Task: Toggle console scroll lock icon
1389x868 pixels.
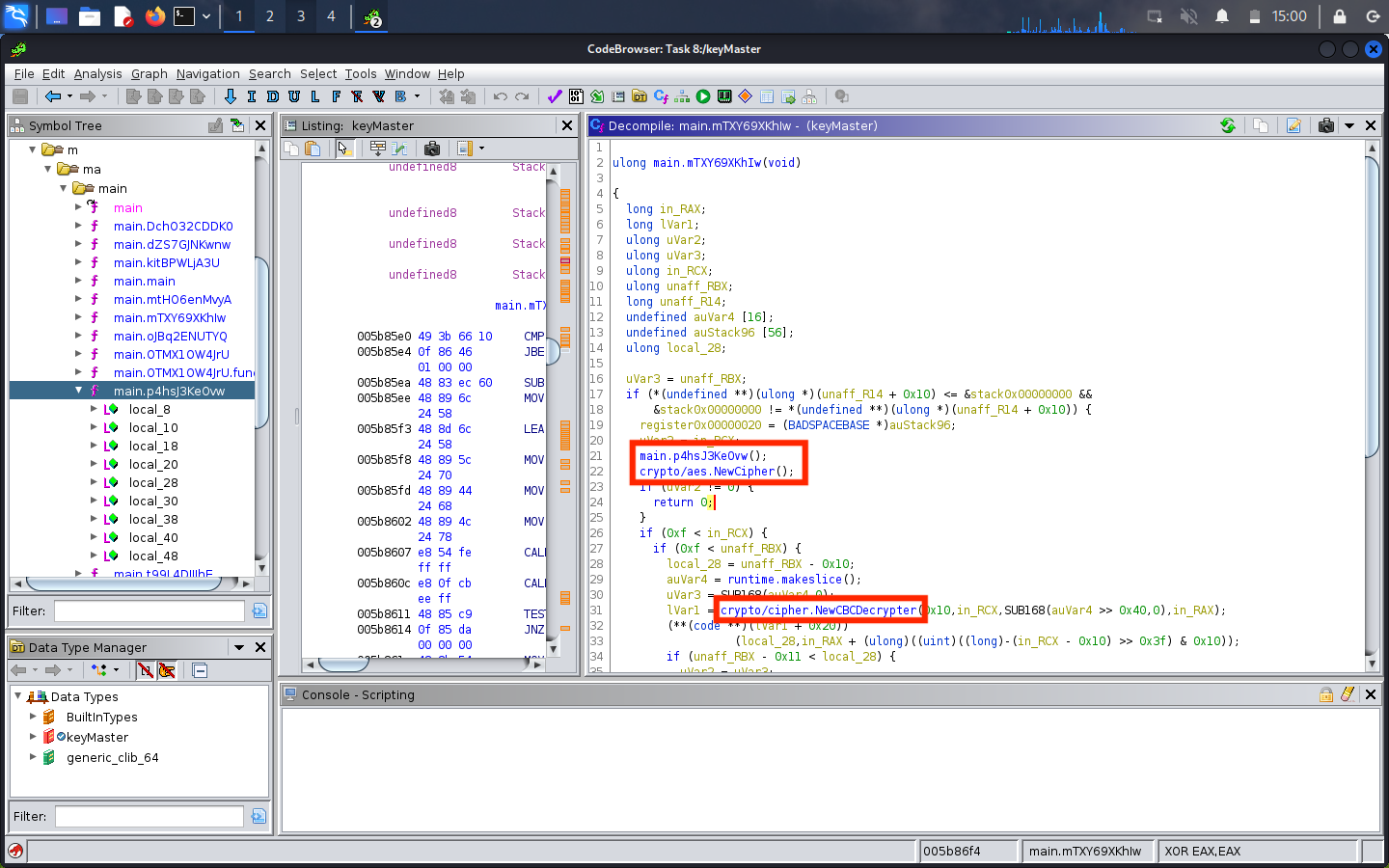Action: pyautogui.click(x=1326, y=694)
